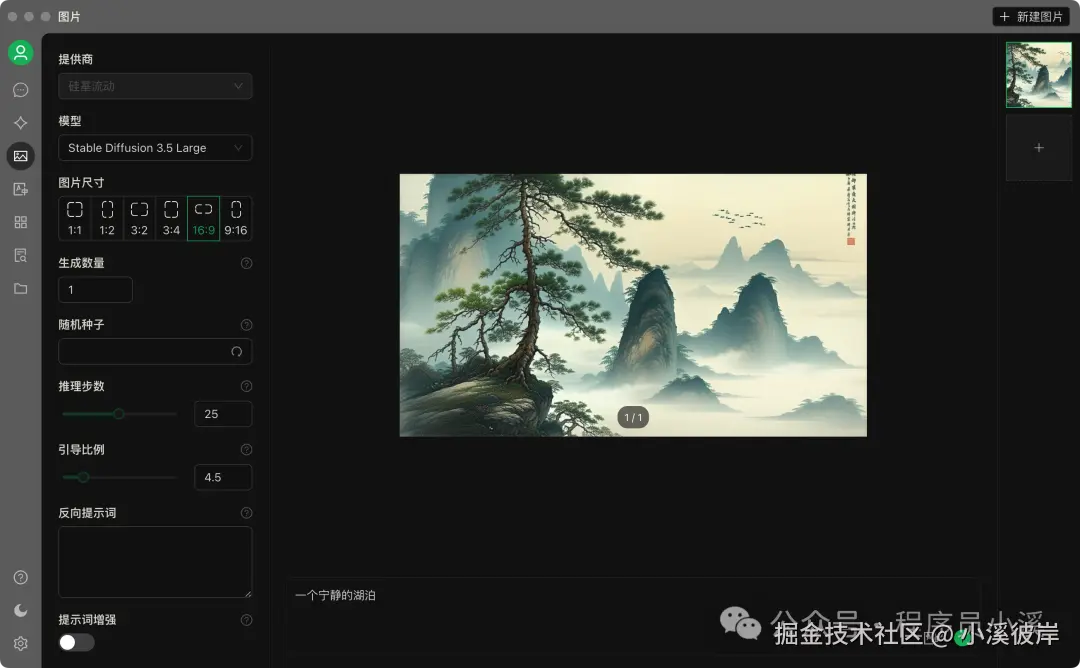Open the chat assistant panel in the sidebar
The height and width of the screenshot is (668, 1080).
click(x=21, y=89)
